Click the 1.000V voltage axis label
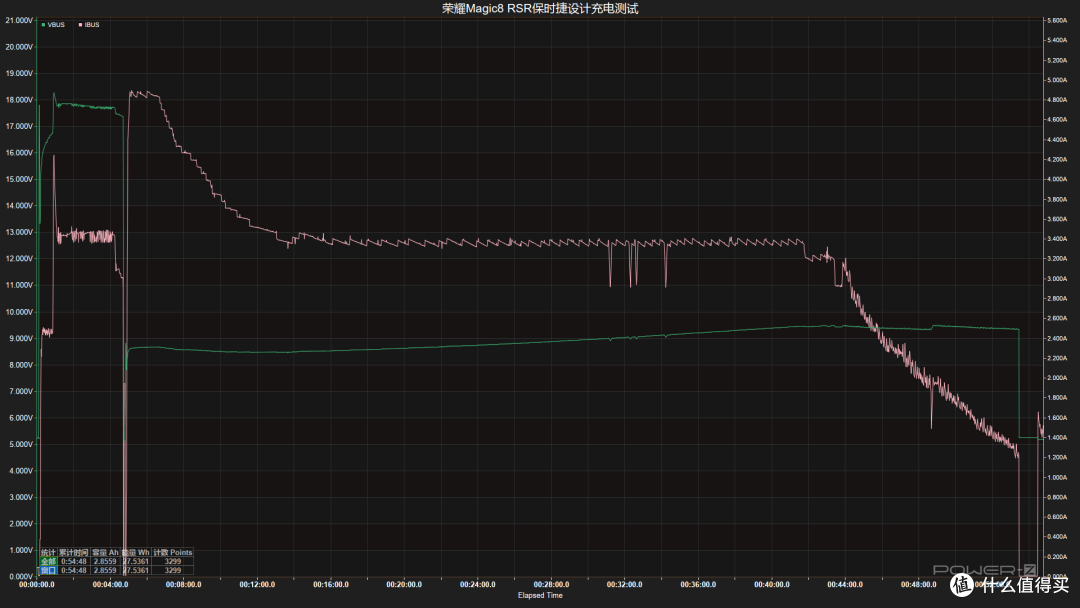 20,550
